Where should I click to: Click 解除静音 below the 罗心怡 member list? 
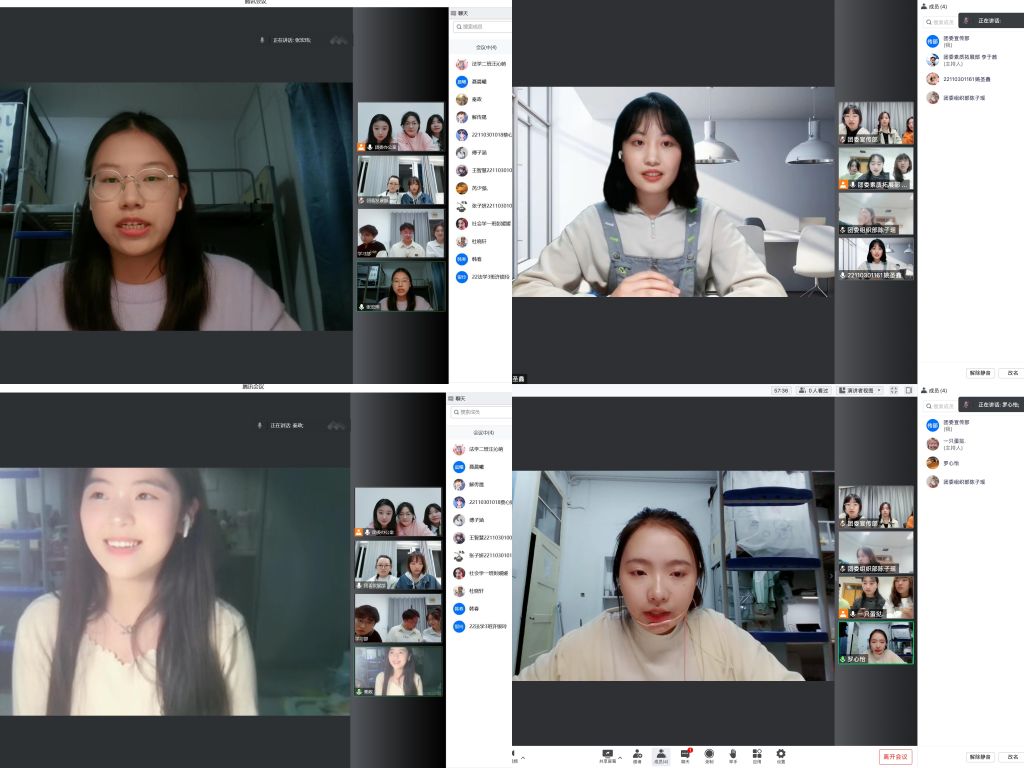(980, 757)
